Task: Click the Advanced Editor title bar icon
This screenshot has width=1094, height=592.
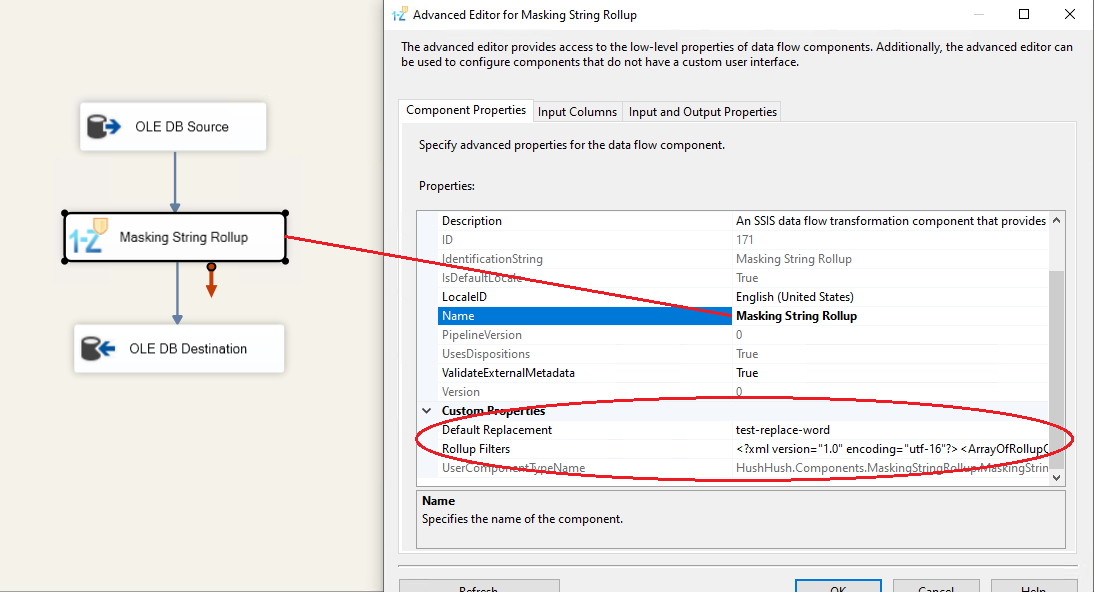Action: 399,15
